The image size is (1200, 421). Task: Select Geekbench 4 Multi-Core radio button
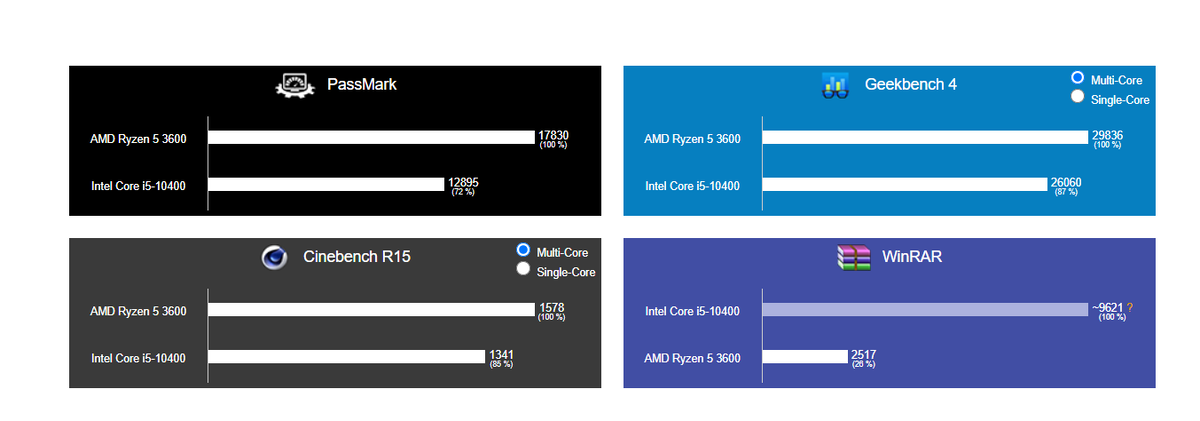[x=1077, y=78]
